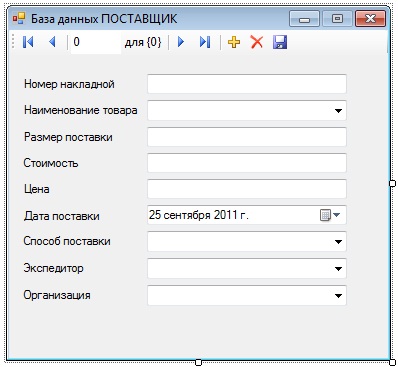The image size is (398, 367).
Task: Click the date text 25 сентября 2011 г.
Action: coord(199,215)
